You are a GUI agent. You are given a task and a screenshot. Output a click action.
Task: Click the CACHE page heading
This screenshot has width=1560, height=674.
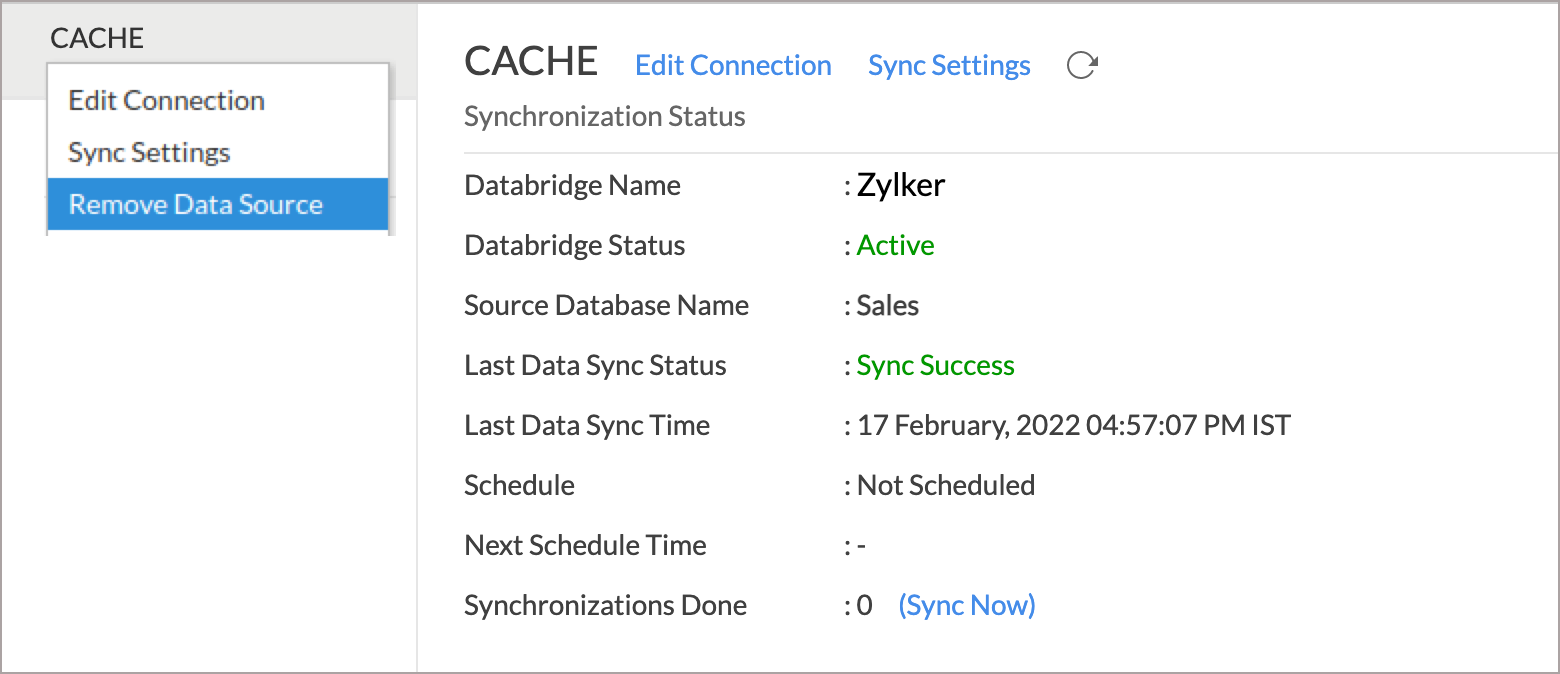point(531,62)
